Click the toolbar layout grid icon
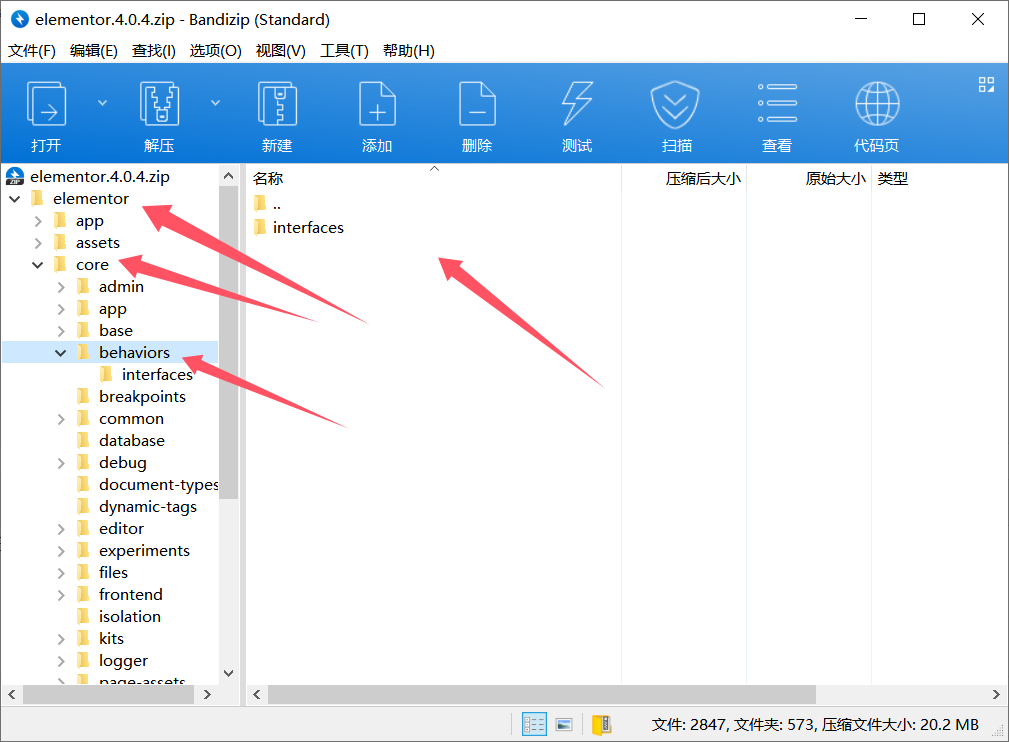This screenshot has height=742, width=1009. (x=986, y=84)
